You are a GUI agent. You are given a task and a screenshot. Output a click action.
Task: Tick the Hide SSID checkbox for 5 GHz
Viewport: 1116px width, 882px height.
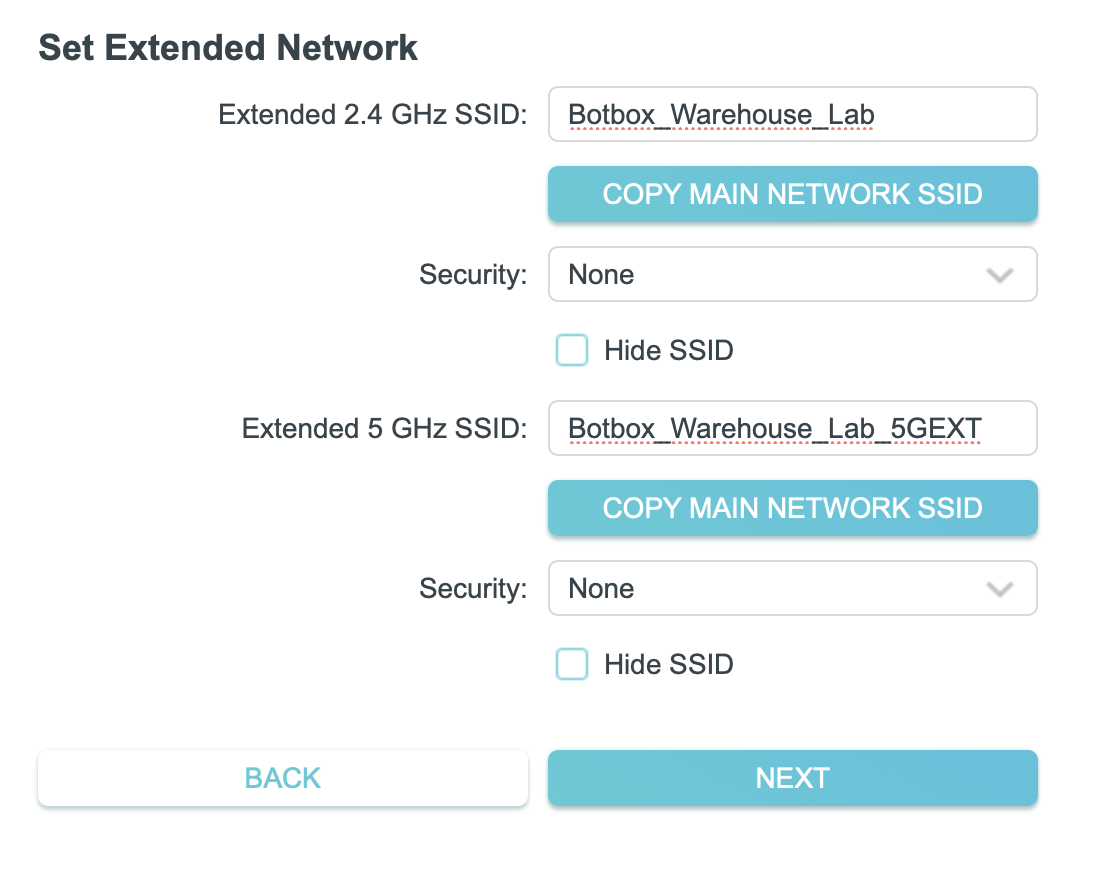coord(572,665)
